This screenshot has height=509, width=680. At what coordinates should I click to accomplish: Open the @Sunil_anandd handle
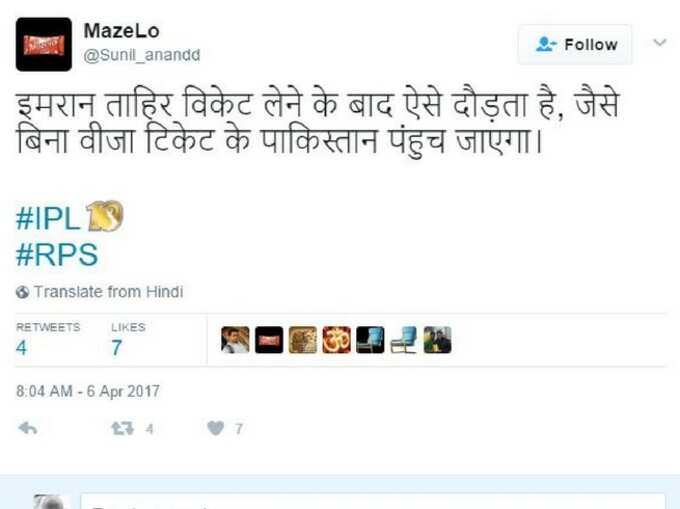coord(141,55)
